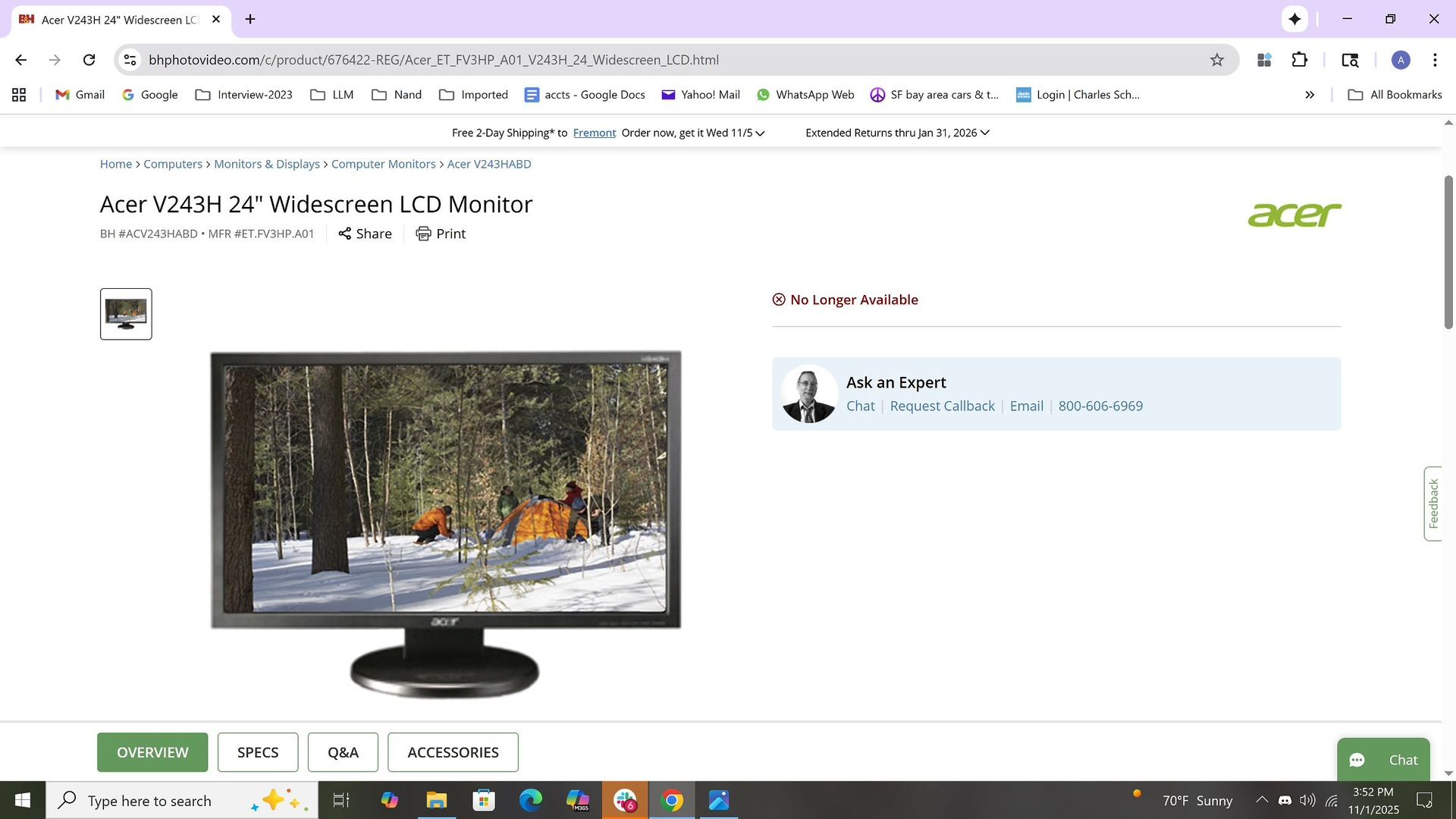Viewport: 1456px width, 819px height.
Task: Open the ACCESSORIES tab
Action: click(x=453, y=752)
